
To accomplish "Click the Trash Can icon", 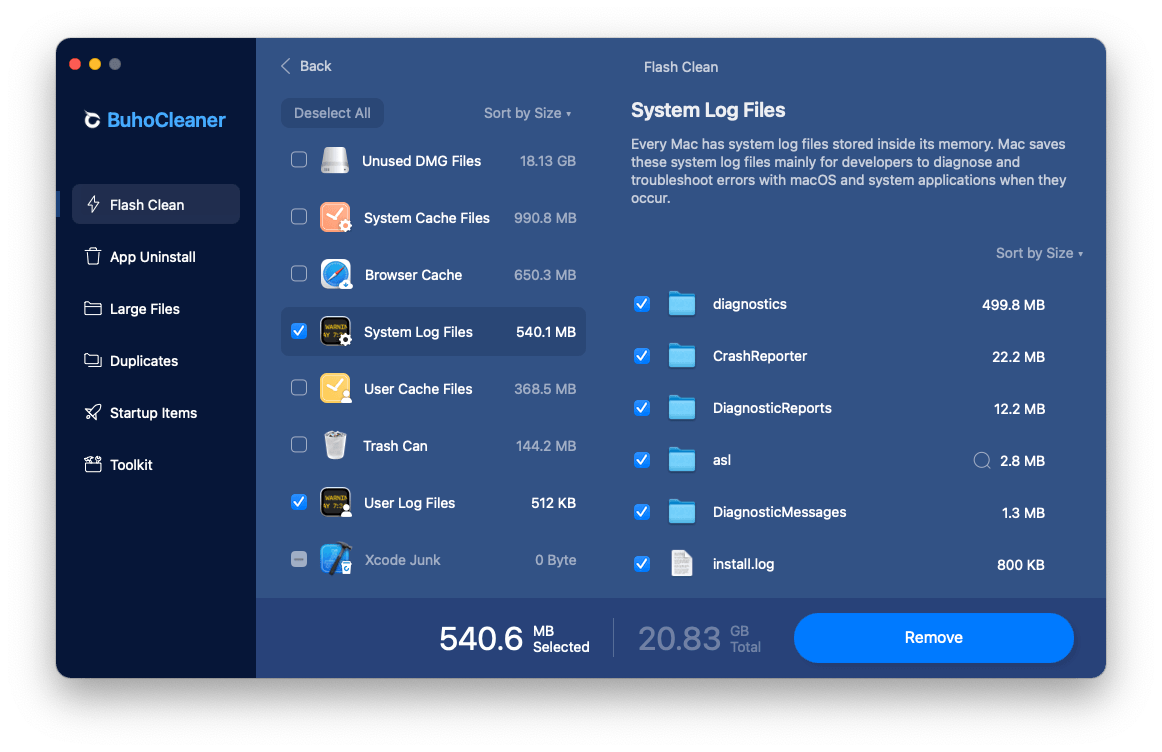I will coord(335,445).
